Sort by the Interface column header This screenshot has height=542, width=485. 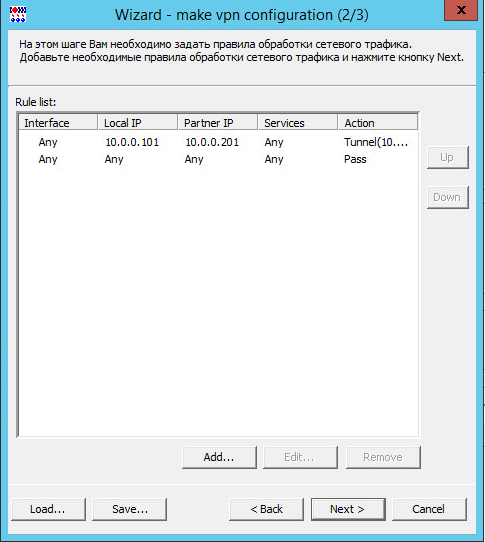point(58,123)
